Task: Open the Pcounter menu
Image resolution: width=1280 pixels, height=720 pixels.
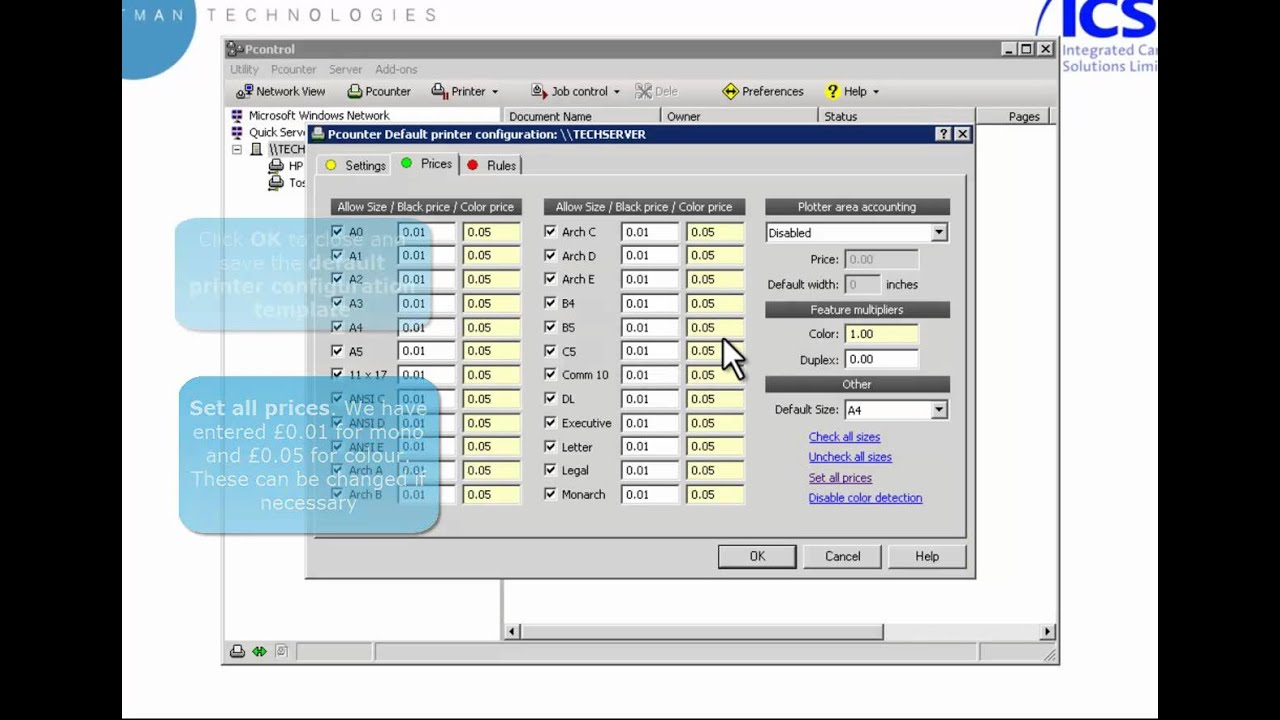Action: pyautogui.click(x=293, y=69)
